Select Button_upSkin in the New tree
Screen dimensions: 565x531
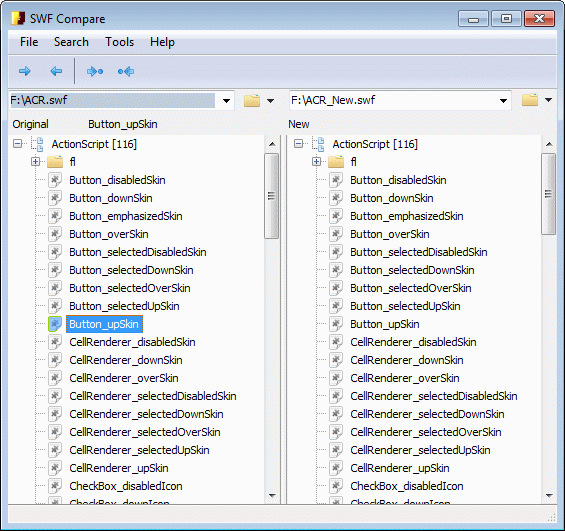385,324
